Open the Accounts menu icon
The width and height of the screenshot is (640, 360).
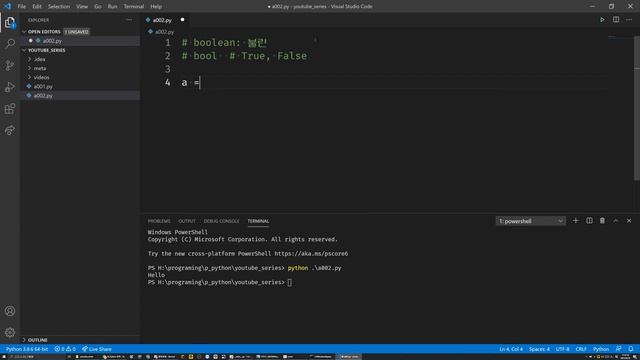pyautogui.click(x=10, y=311)
